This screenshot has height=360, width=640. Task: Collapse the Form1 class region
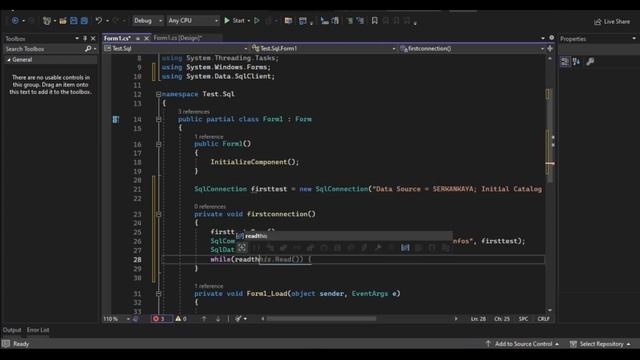158,119
